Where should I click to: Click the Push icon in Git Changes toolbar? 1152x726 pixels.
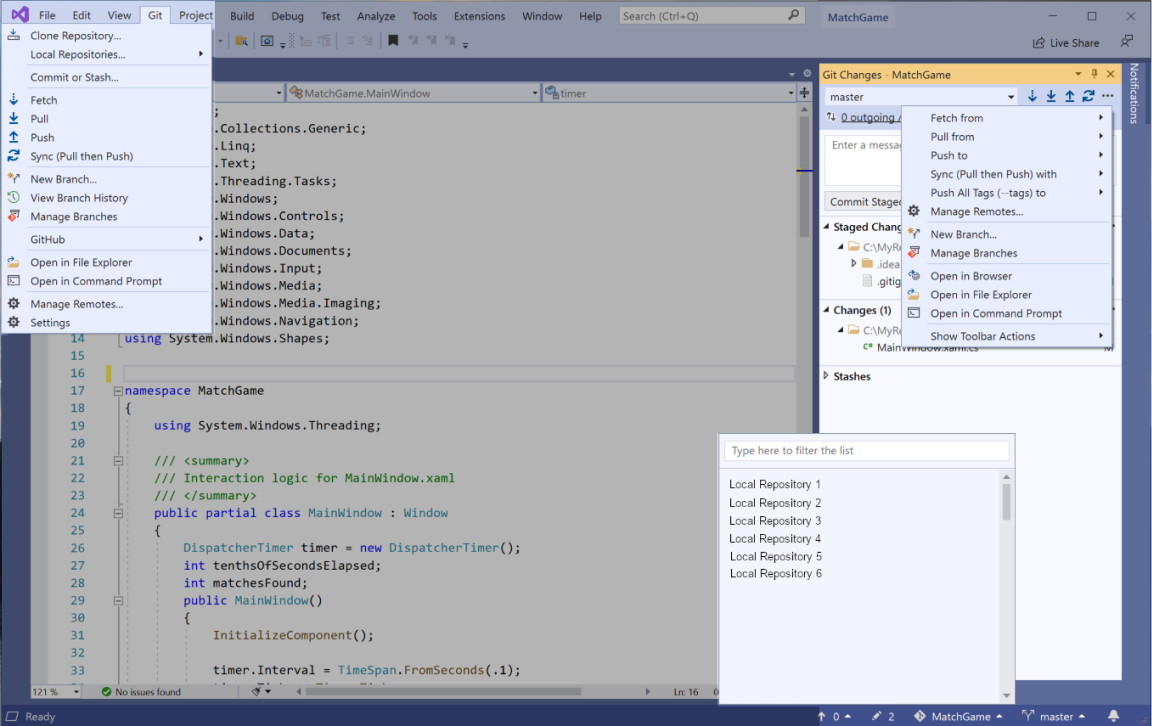pyautogui.click(x=1069, y=97)
